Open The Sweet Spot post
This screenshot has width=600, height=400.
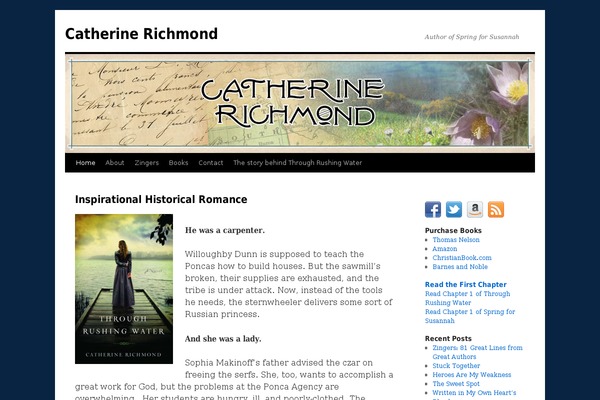pyautogui.click(x=456, y=384)
